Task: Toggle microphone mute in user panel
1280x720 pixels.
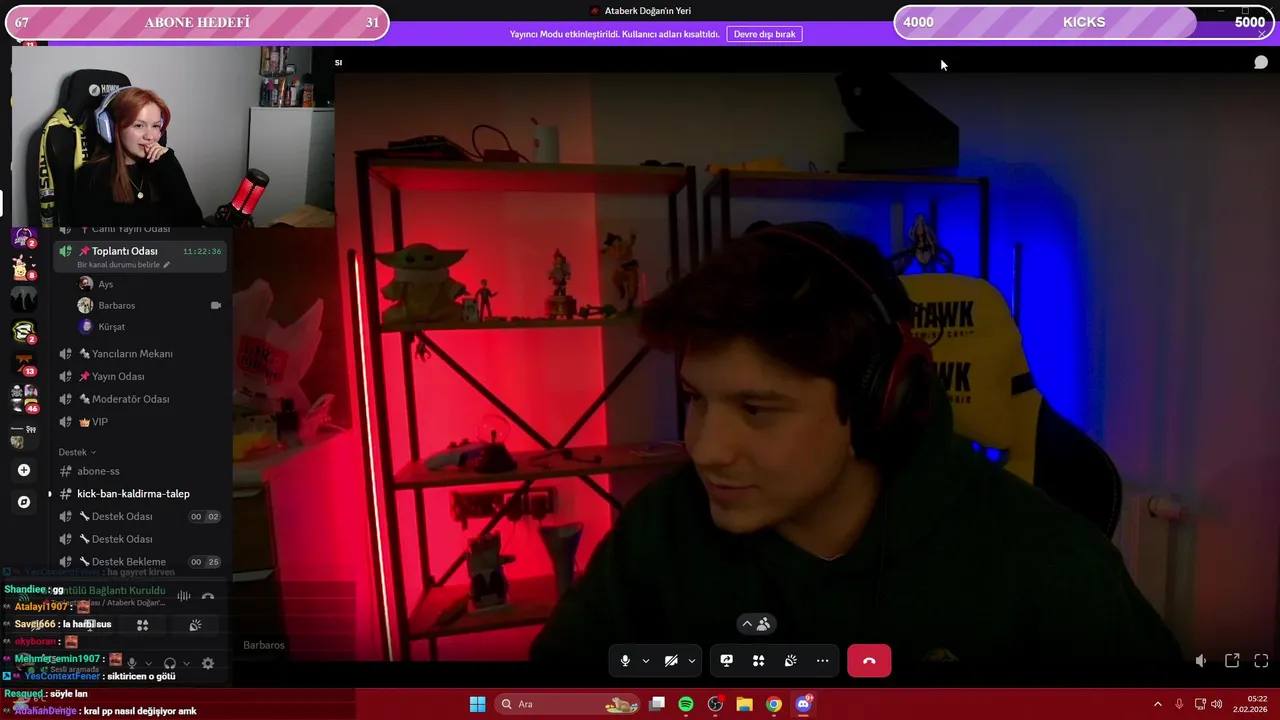Action: pos(131,663)
